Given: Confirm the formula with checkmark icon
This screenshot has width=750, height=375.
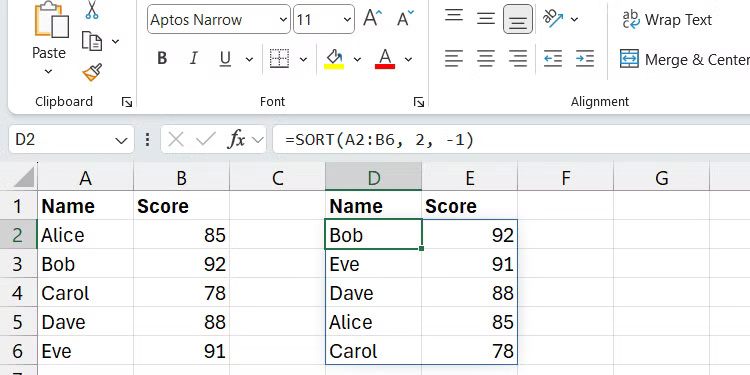Looking at the screenshot, I should pyautogui.click(x=206, y=140).
